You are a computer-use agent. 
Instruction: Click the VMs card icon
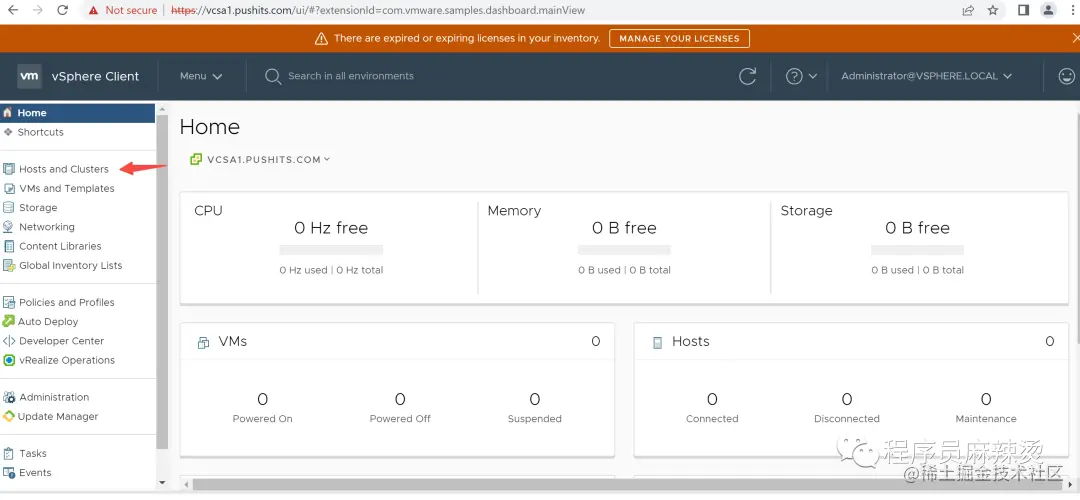(x=203, y=342)
